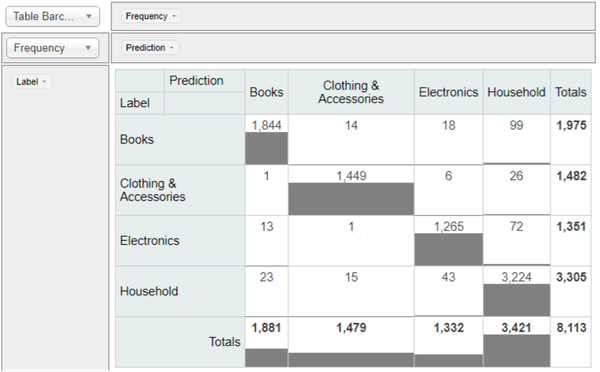Click the Clothing & Accessories column header
This screenshot has height=372, width=600.
[351, 92]
